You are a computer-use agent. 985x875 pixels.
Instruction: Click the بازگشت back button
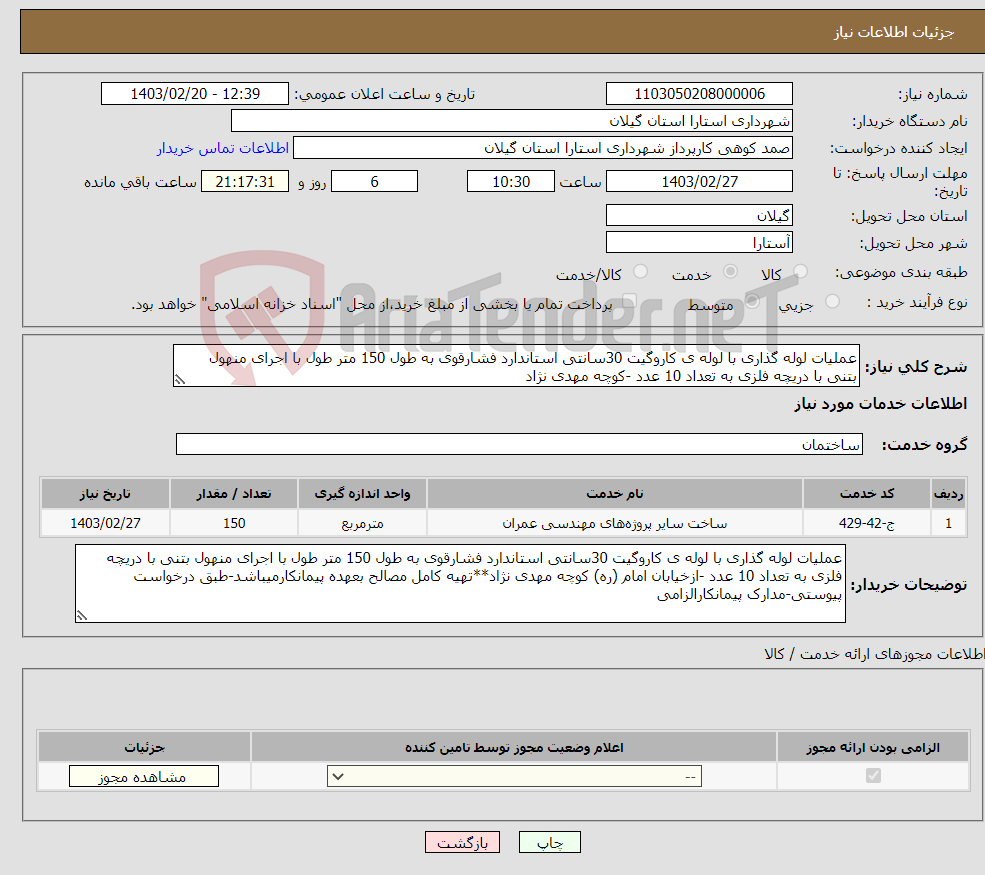point(462,842)
